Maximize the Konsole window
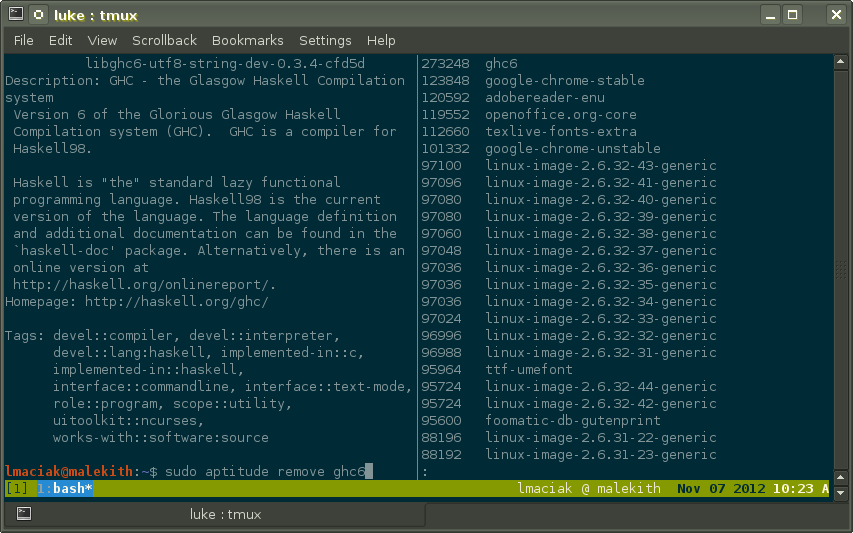The image size is (853, 533). pos(793,15)
